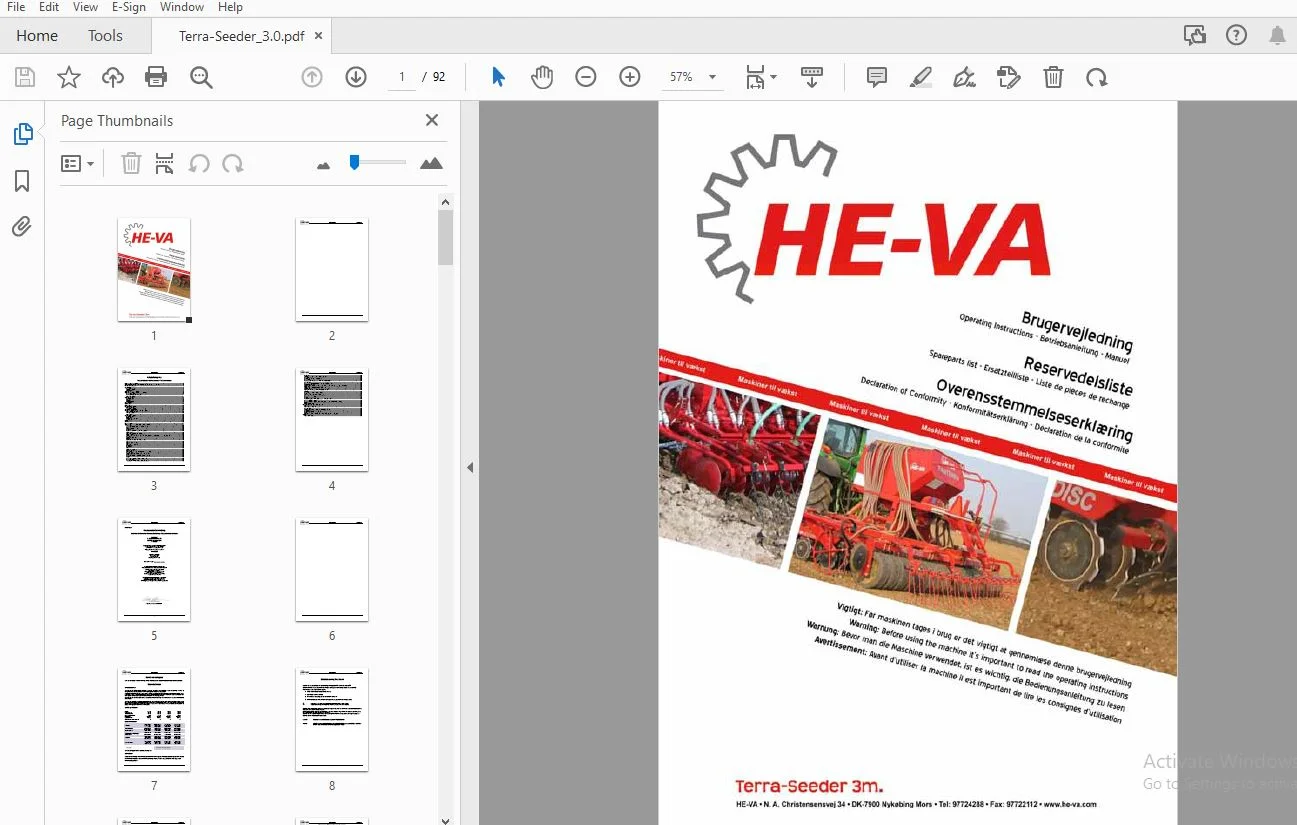Screen dimensions: 1297x825
Task: Bookmark the file with the star icon
Action: click(x=68, y=77)
